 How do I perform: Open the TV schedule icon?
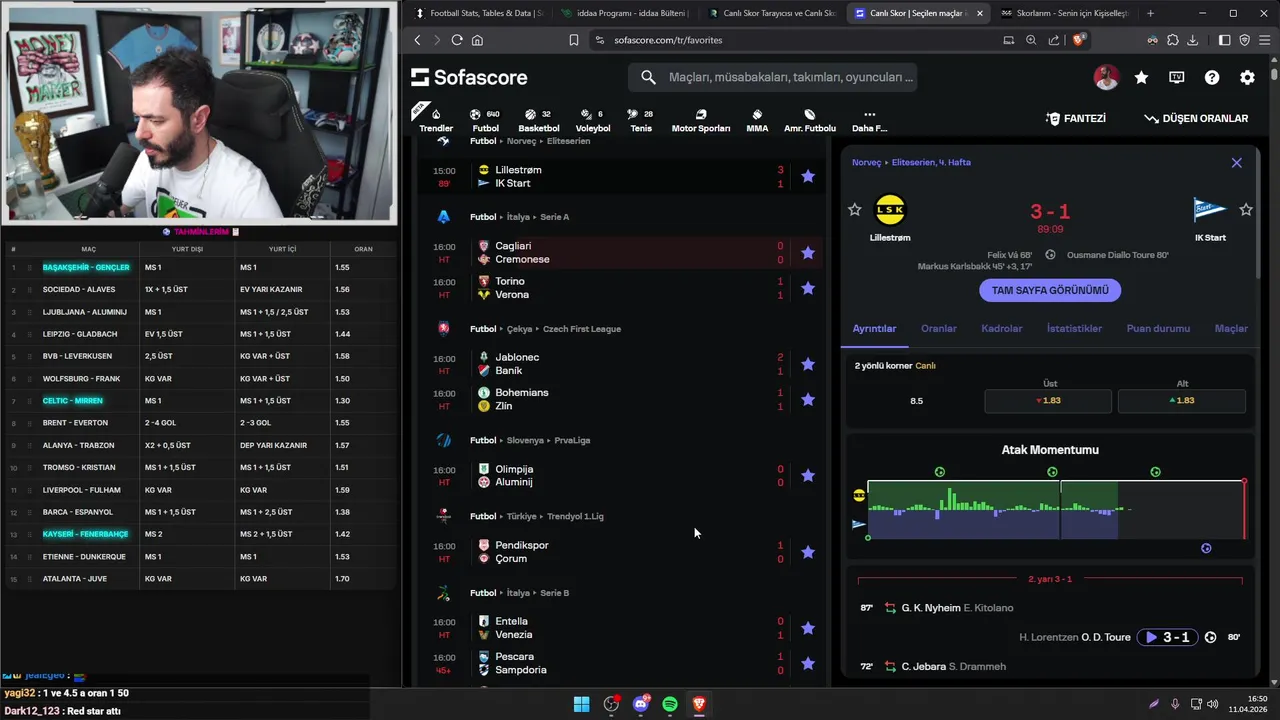coord(1176,77)
